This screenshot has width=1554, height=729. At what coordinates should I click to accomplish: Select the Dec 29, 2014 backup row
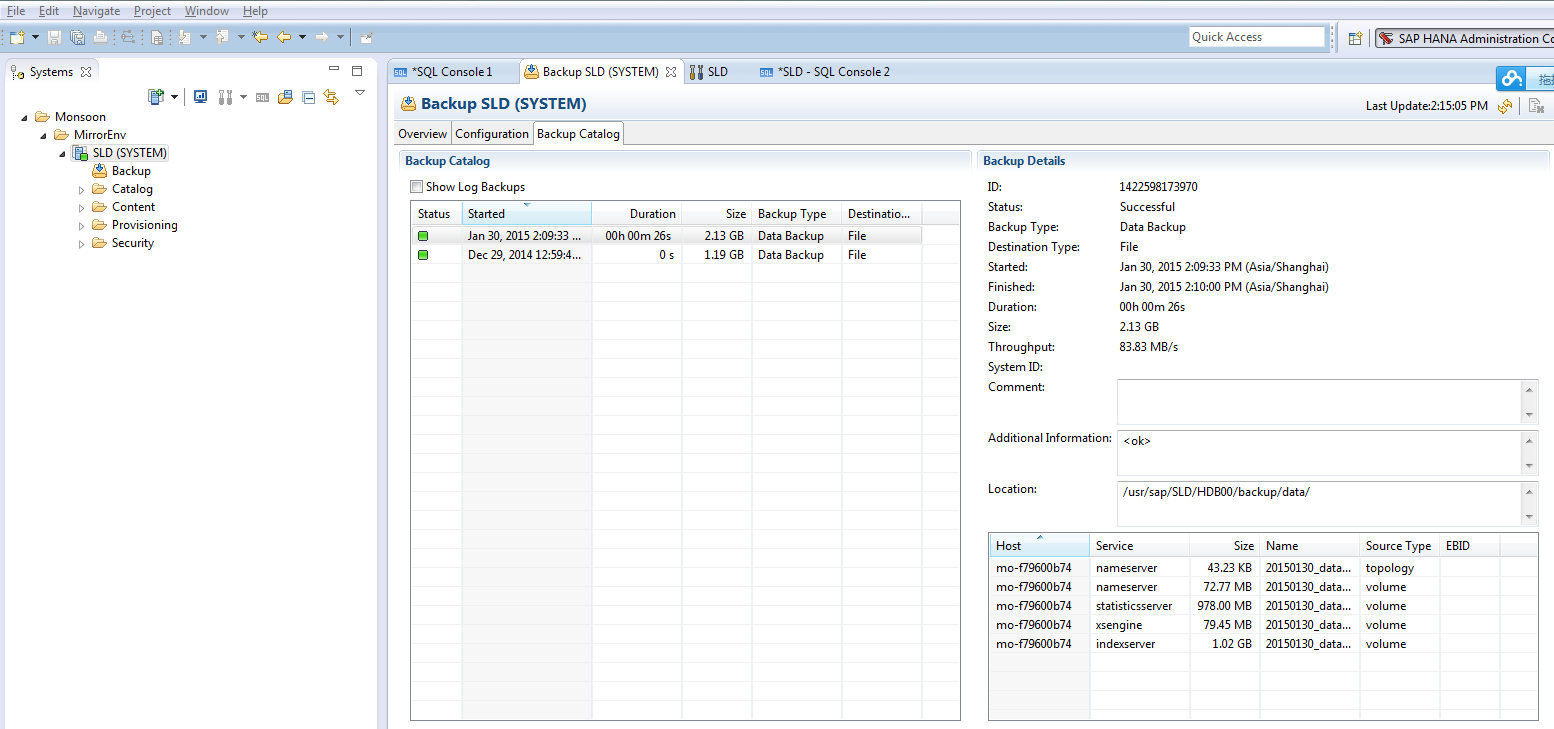click(x=667, y=255)
